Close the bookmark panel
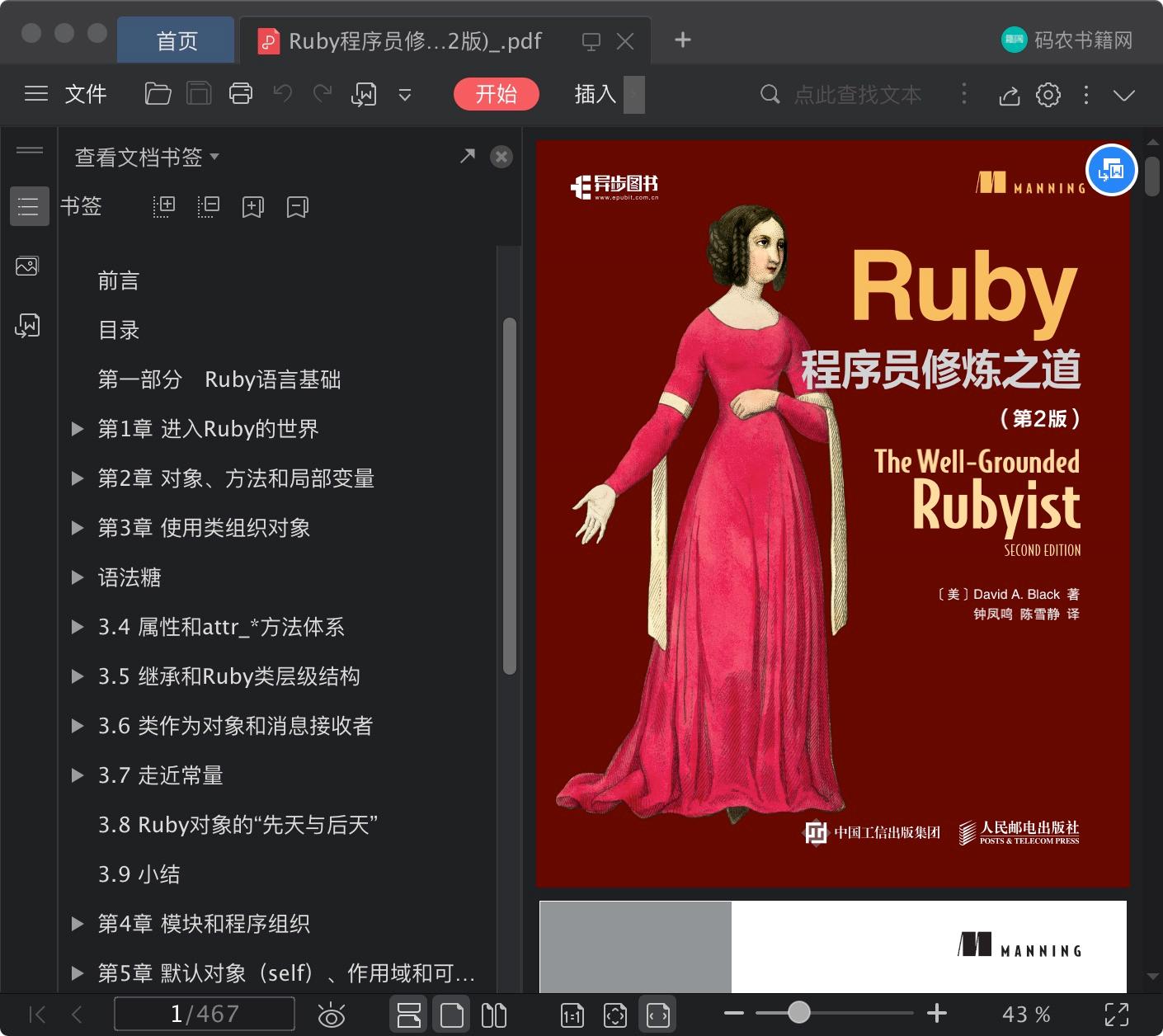The width and height of the screenshot is (1163, 1036). click(x=501, y=157)
